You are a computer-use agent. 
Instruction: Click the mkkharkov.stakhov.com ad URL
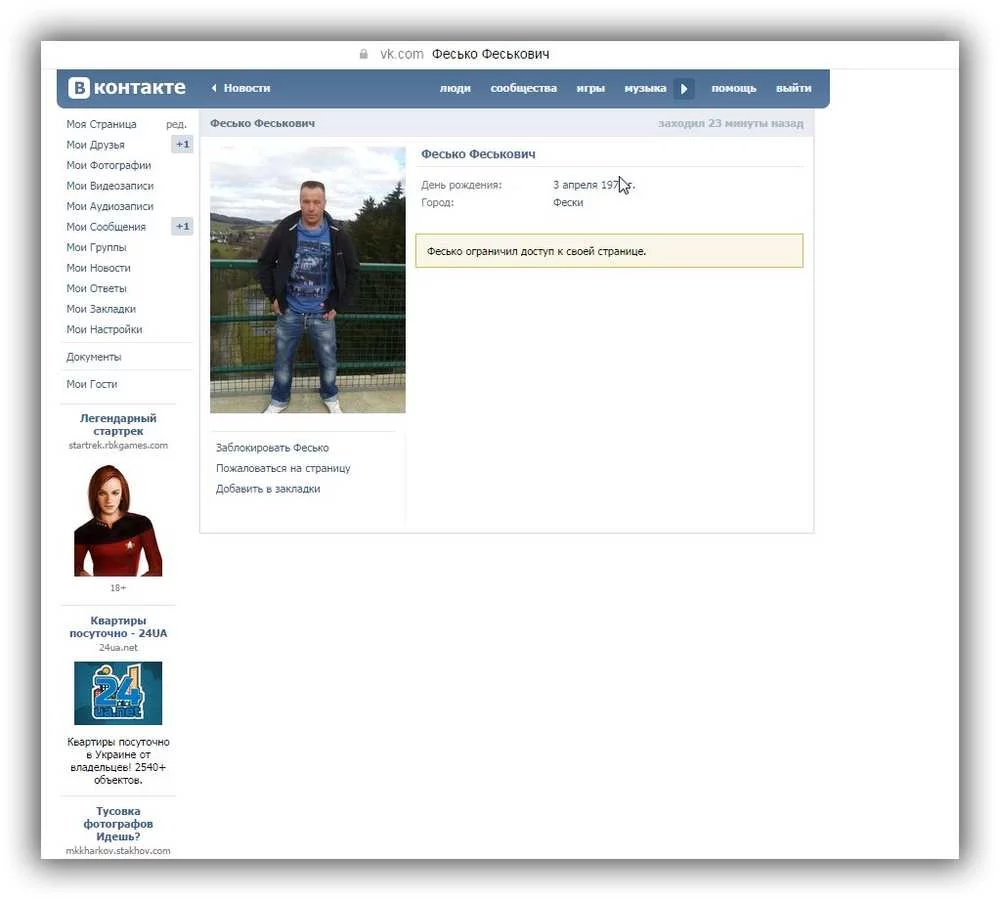click(118, 850)
